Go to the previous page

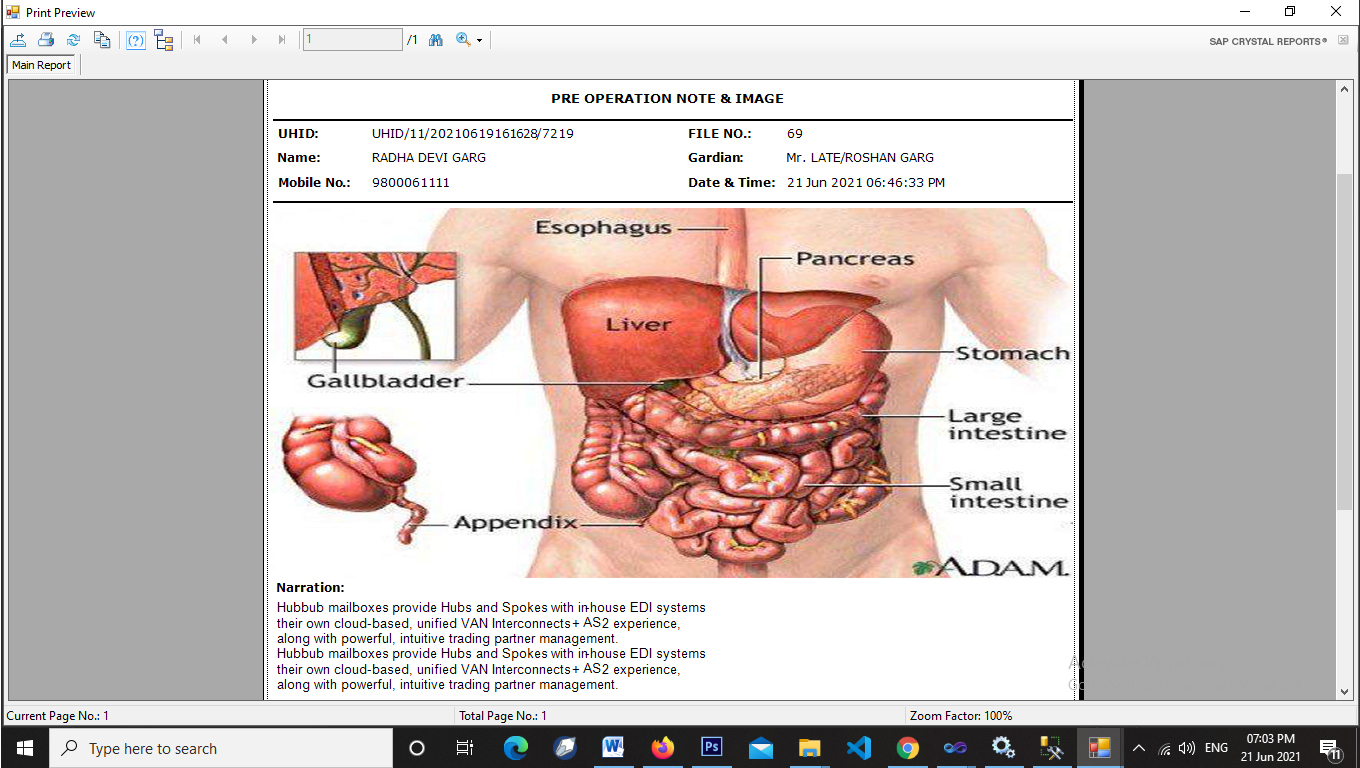pyautogui.click(x=225, y=40)
